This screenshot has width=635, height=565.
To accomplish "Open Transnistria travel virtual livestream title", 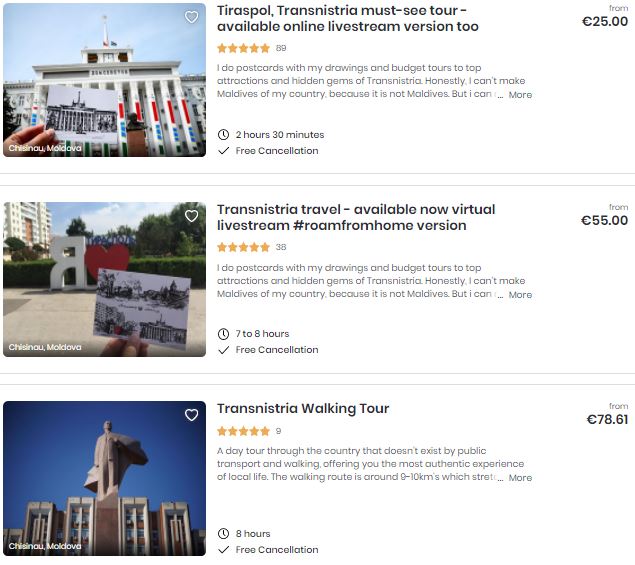I will tap(356, 217).
